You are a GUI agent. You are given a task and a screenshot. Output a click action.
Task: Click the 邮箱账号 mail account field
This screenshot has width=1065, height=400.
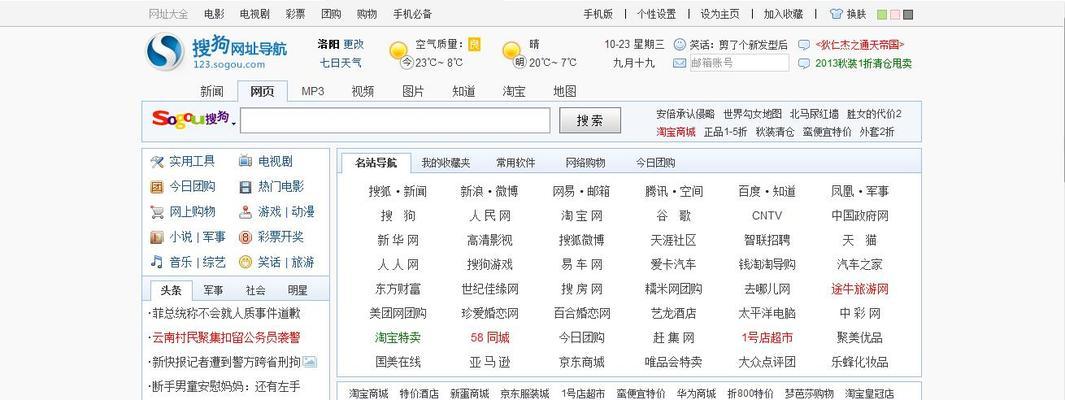(x=739, y=63)
